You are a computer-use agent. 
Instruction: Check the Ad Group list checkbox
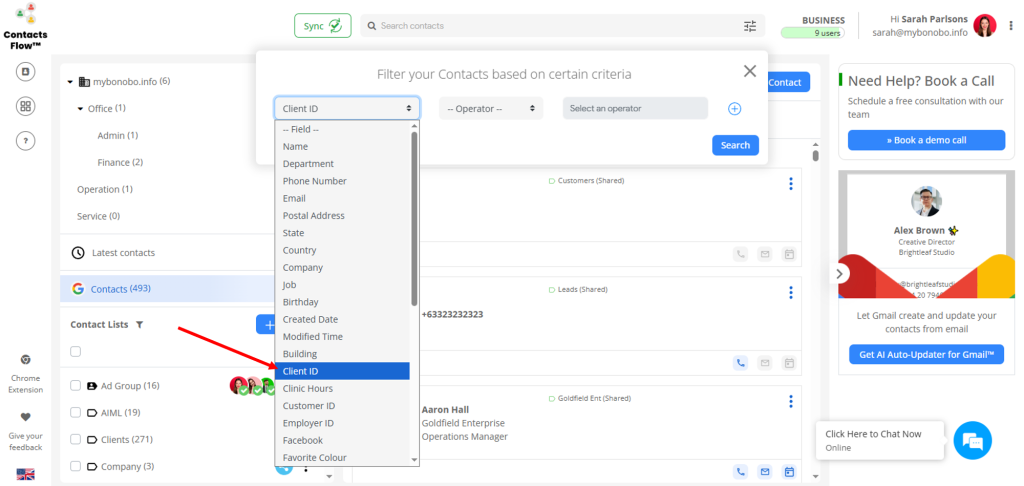pos(76,386)
